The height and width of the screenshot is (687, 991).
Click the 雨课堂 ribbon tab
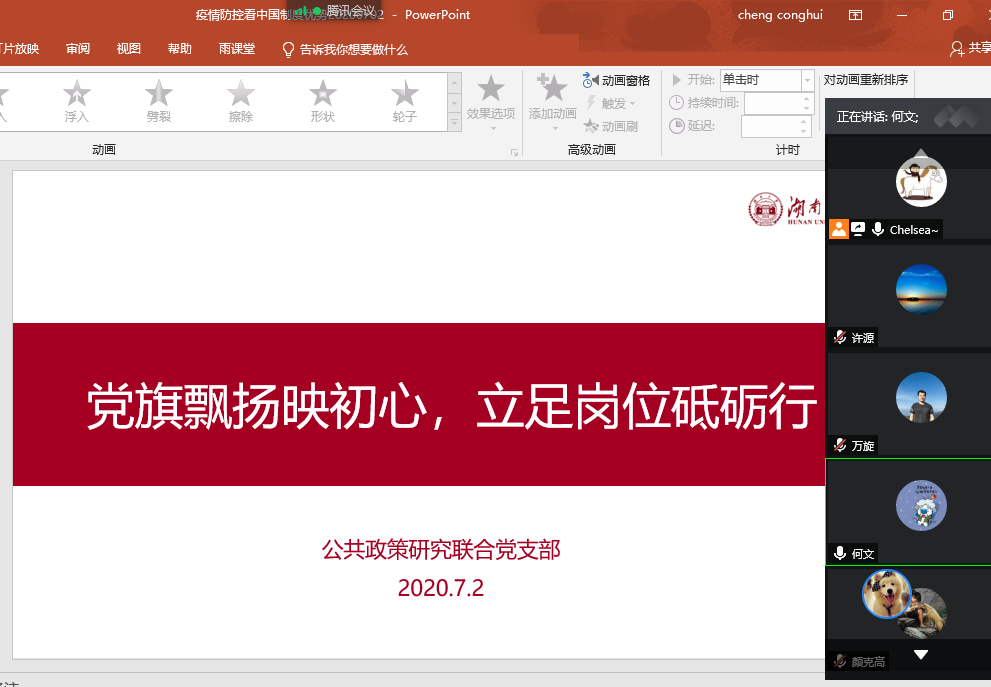237,49
